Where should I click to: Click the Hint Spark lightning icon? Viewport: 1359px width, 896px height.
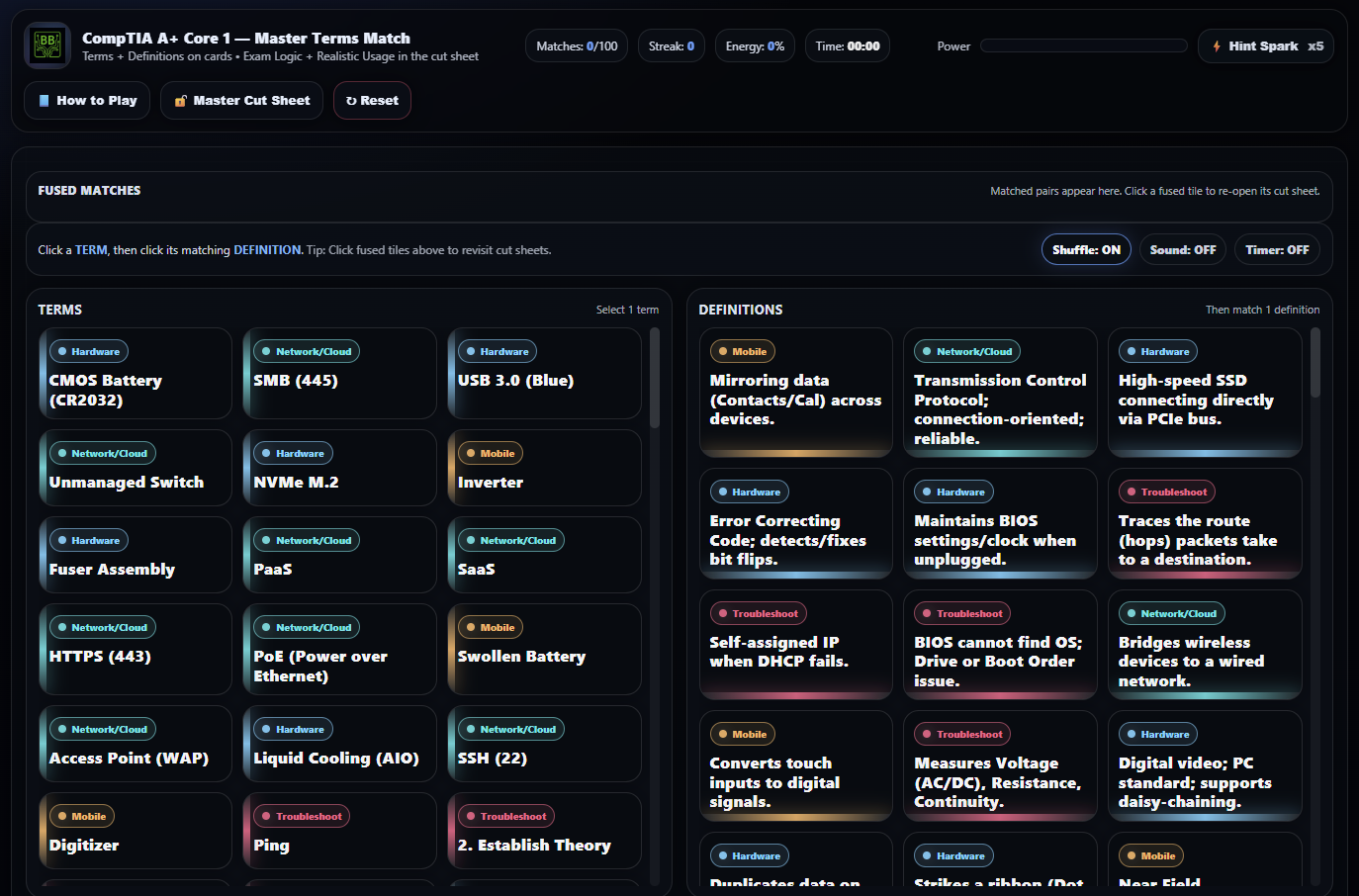tap(1217, 46)
